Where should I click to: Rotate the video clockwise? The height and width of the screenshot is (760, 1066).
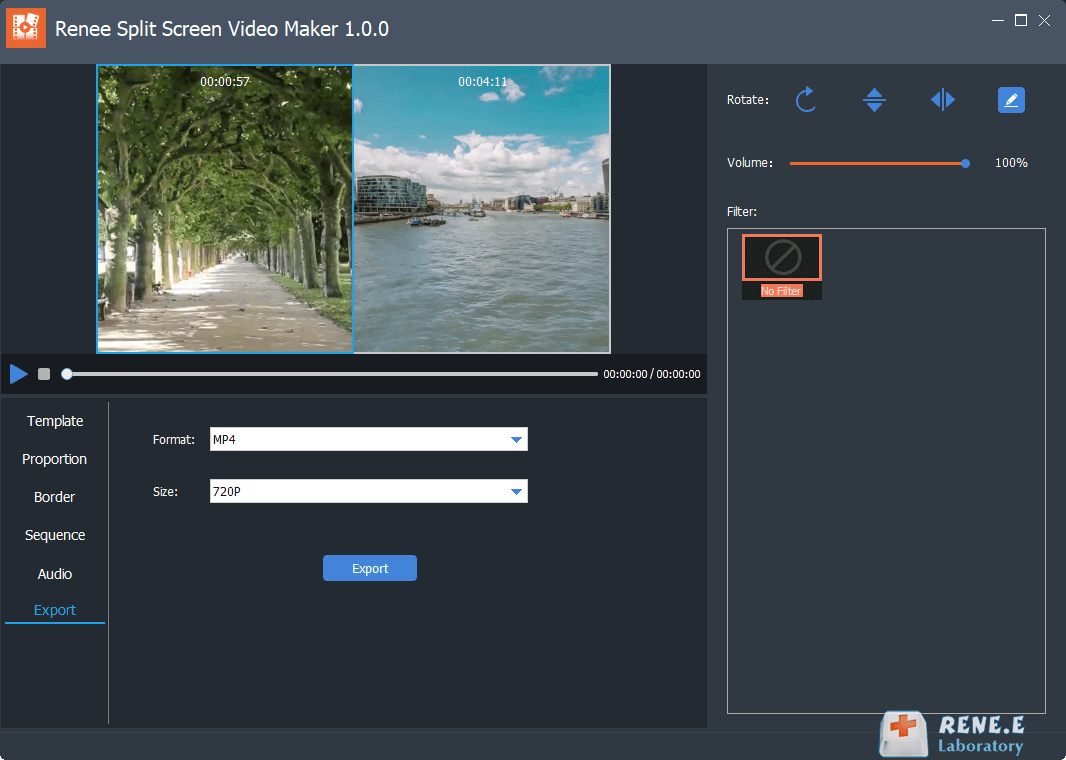[x=806, y=99]
